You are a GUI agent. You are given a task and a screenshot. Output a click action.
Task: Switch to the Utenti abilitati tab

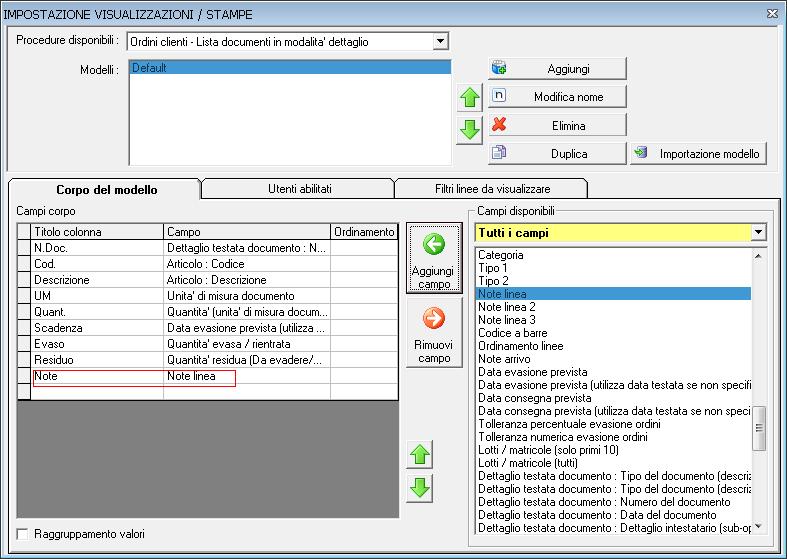299,188
